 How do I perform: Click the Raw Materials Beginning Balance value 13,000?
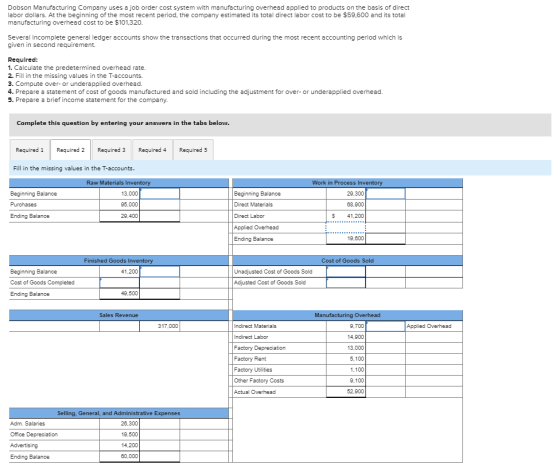tap(120, 194)
